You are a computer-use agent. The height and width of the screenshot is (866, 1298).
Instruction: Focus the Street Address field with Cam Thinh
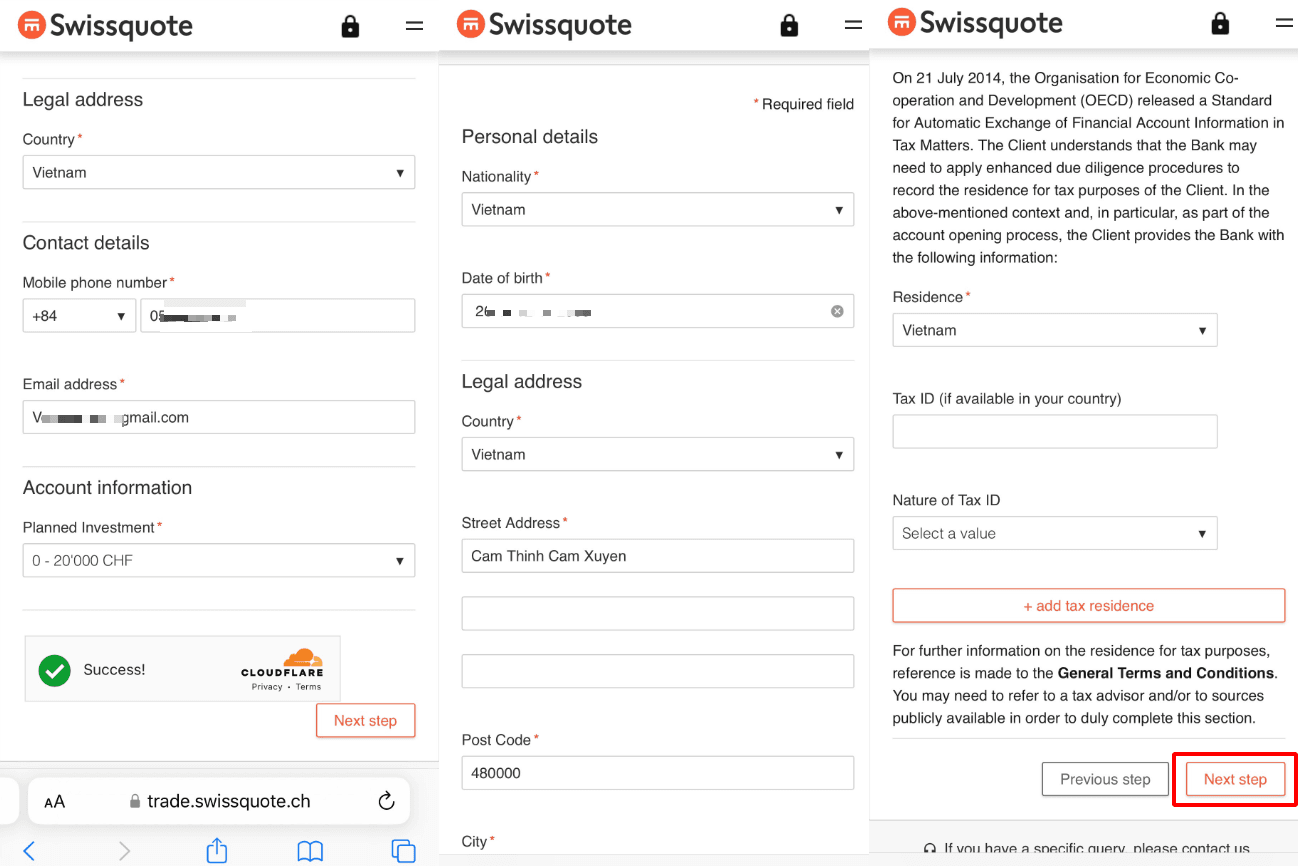pyautogui.click(x=658, y=556)
